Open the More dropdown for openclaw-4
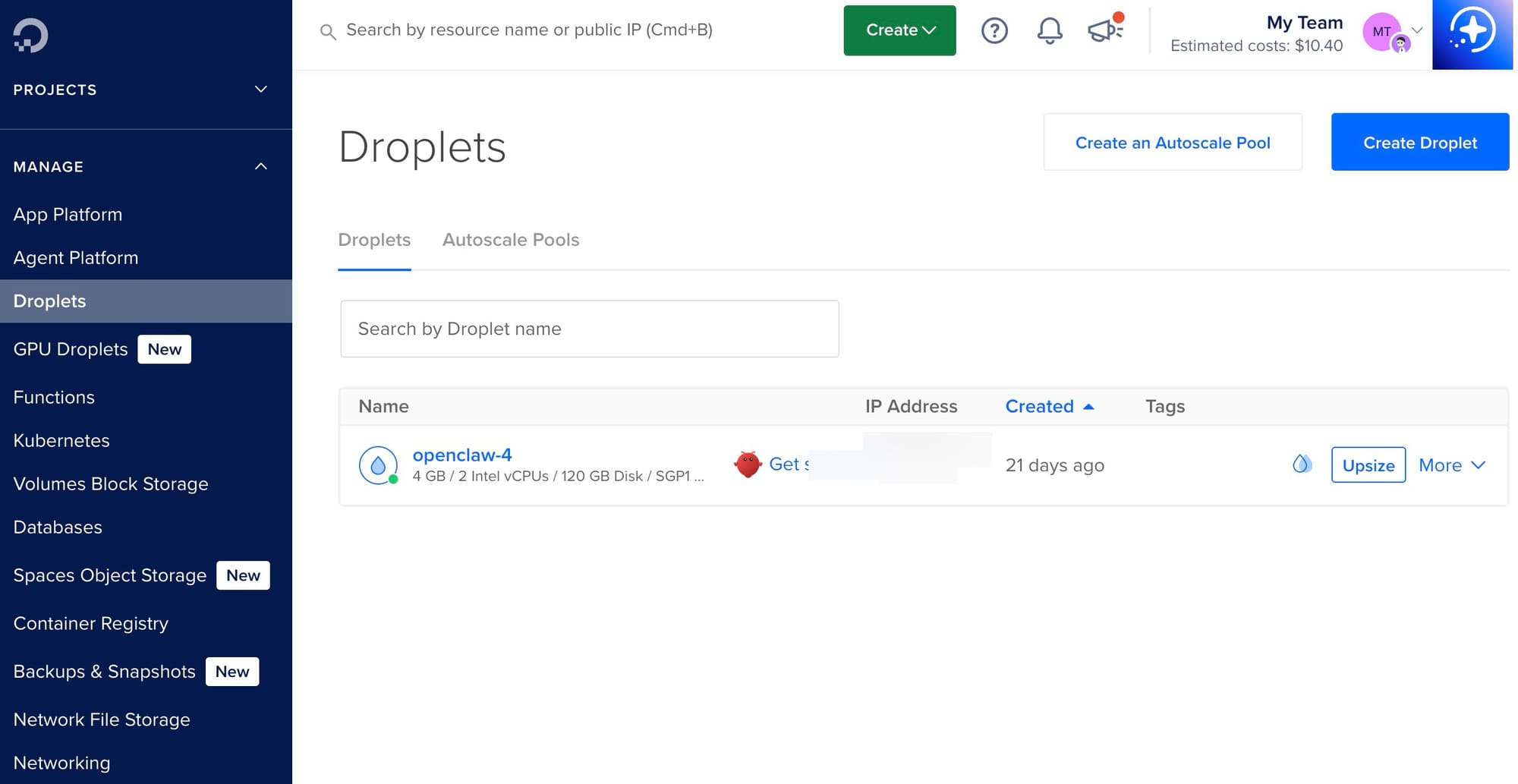 1451,465
